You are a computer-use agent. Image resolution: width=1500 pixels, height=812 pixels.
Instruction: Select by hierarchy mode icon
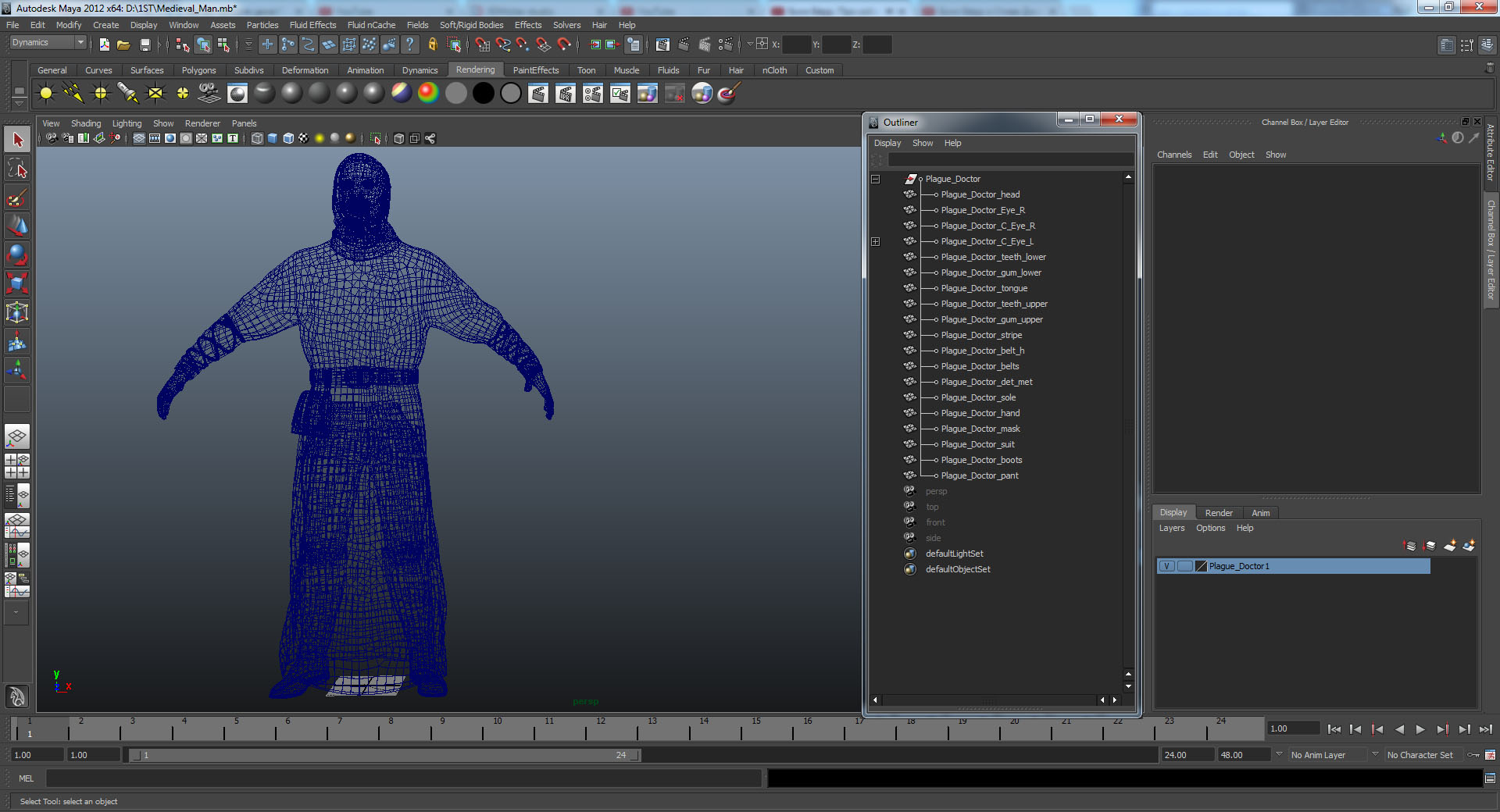[183, 45]
